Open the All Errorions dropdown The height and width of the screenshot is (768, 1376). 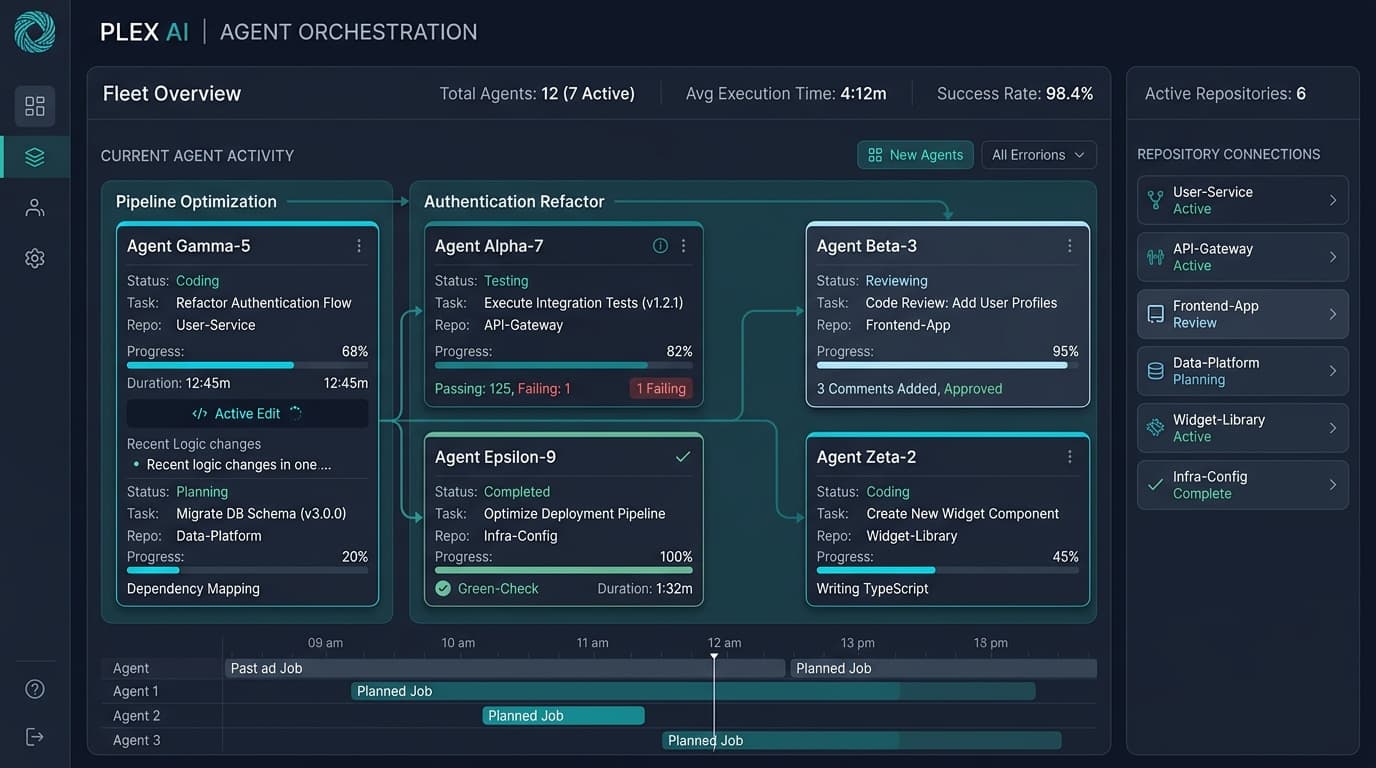click(x=1039, y=155)
